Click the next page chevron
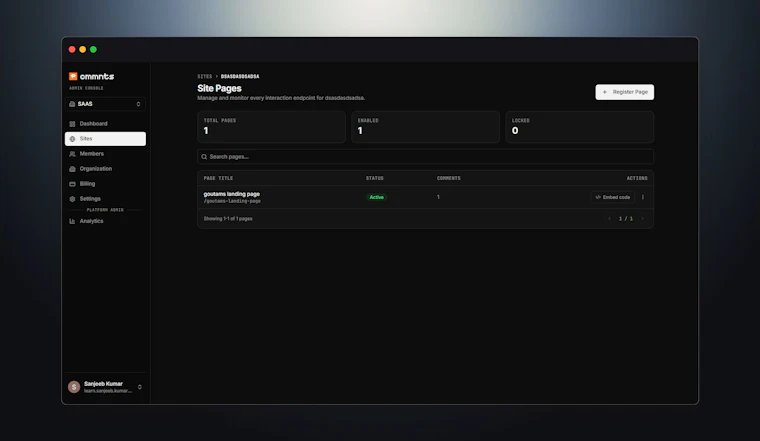760x441 pixels. (x=643, y=219)
